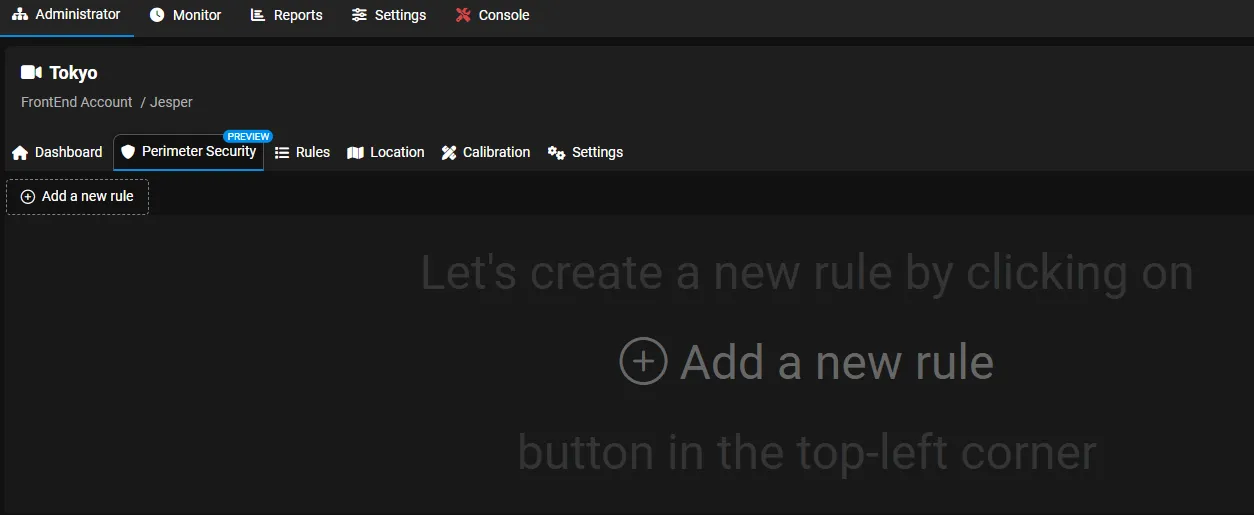
Task: Open the Calibration tab
Action: [x=486, y=152]
